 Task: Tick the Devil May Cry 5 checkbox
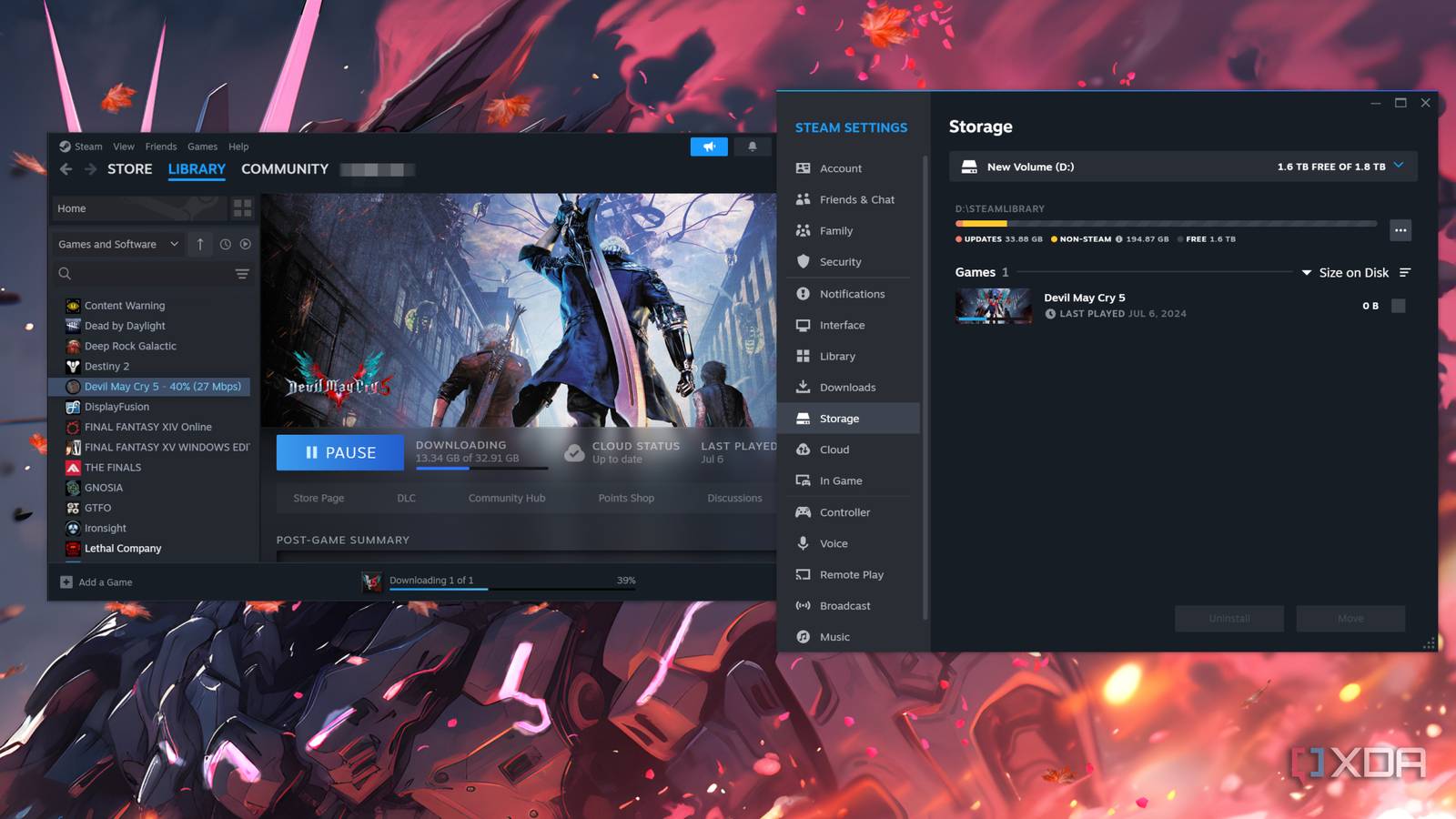pyautogui.click(x=1399, y=306)
